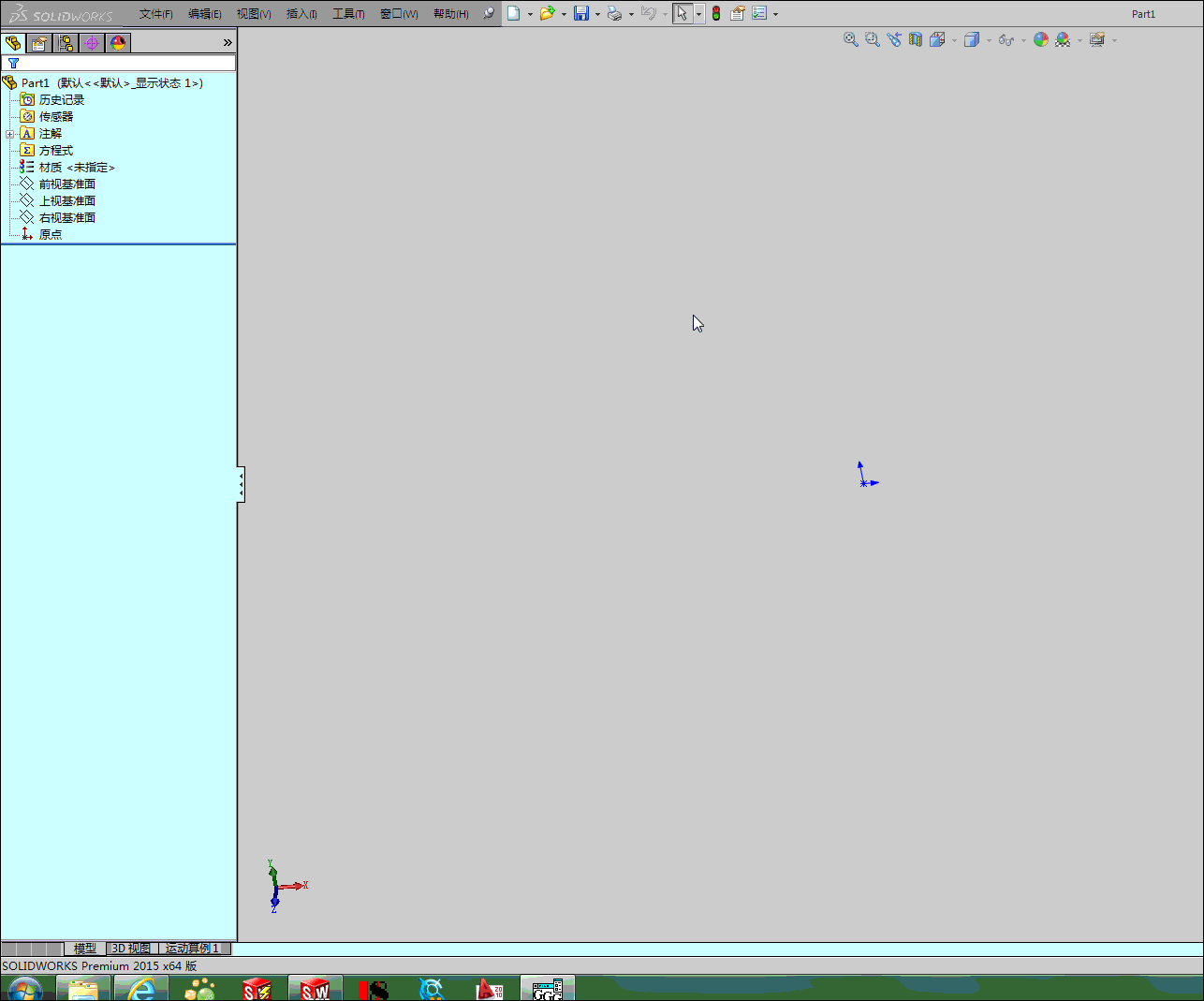Open the red SW SolidWorks taskbar icon
Image resolution: width=1204 pixels, height=1001 pixels.
coord(316,989)
